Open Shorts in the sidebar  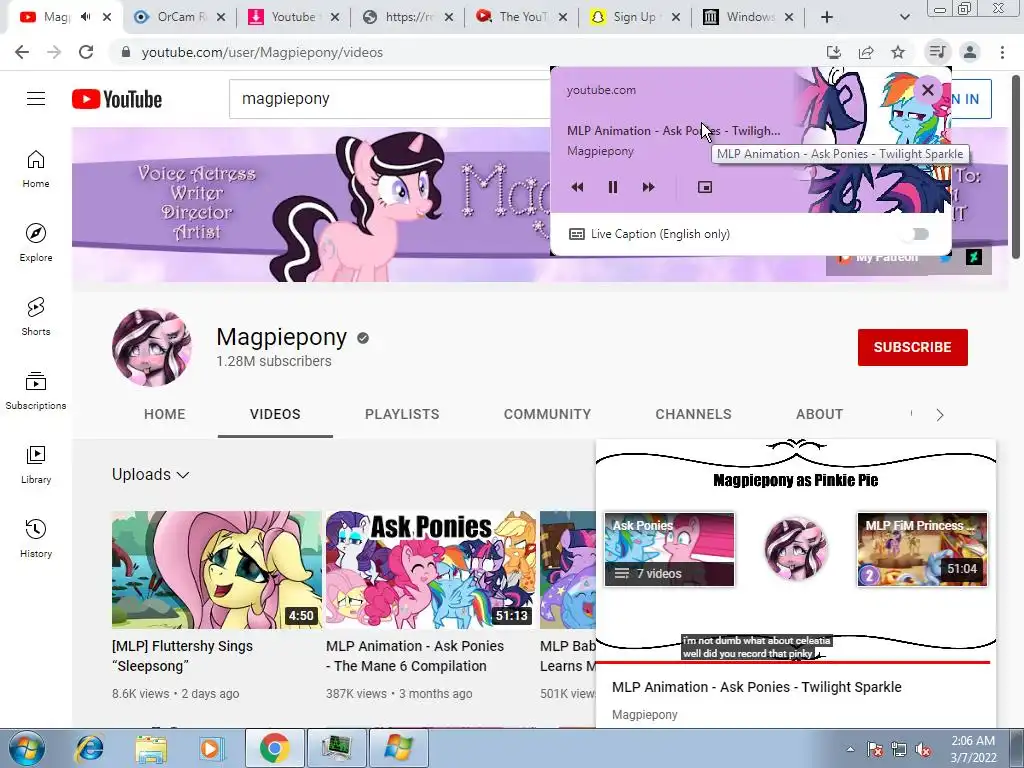36,316
